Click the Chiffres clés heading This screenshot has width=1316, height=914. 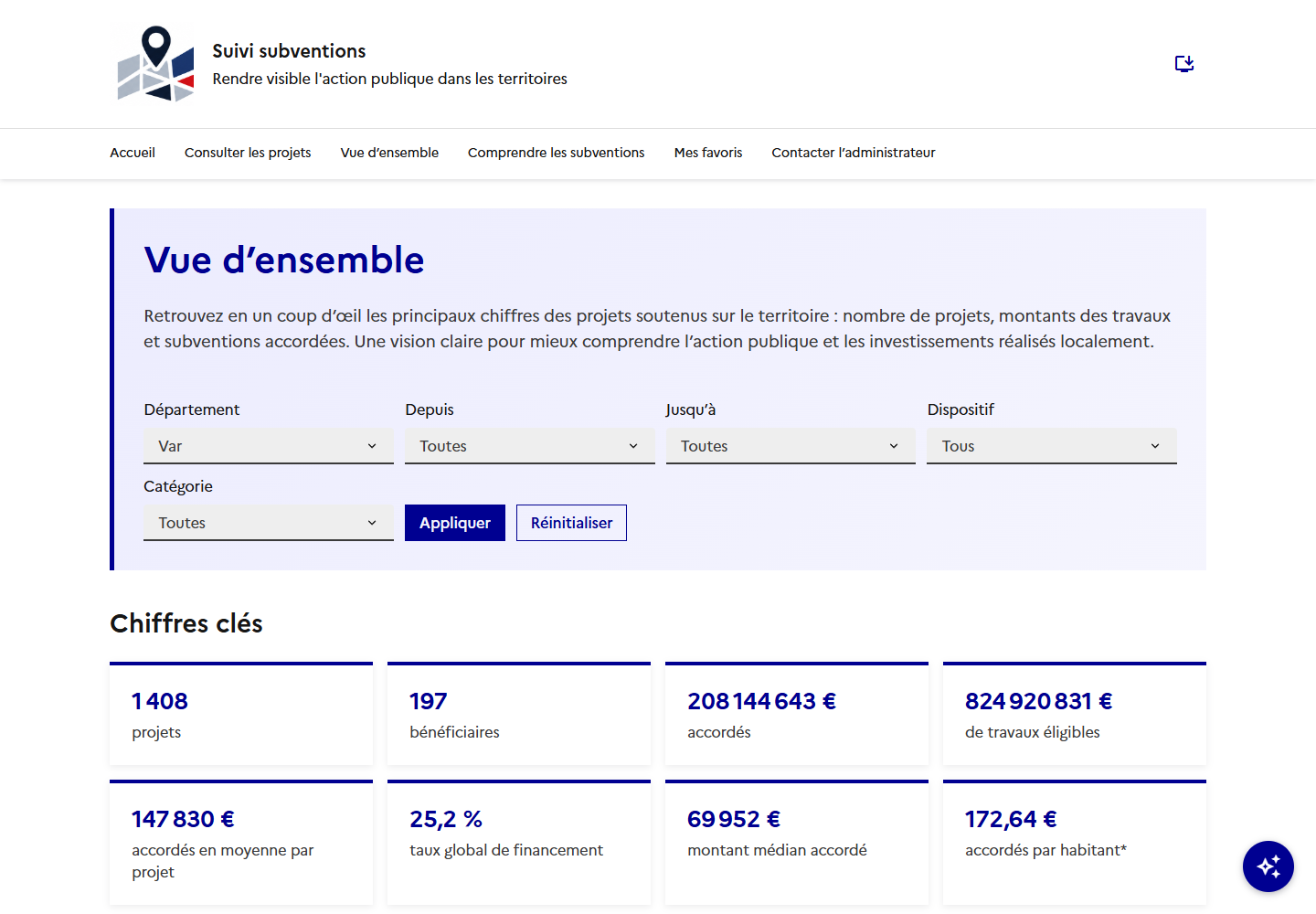(186, 623)
